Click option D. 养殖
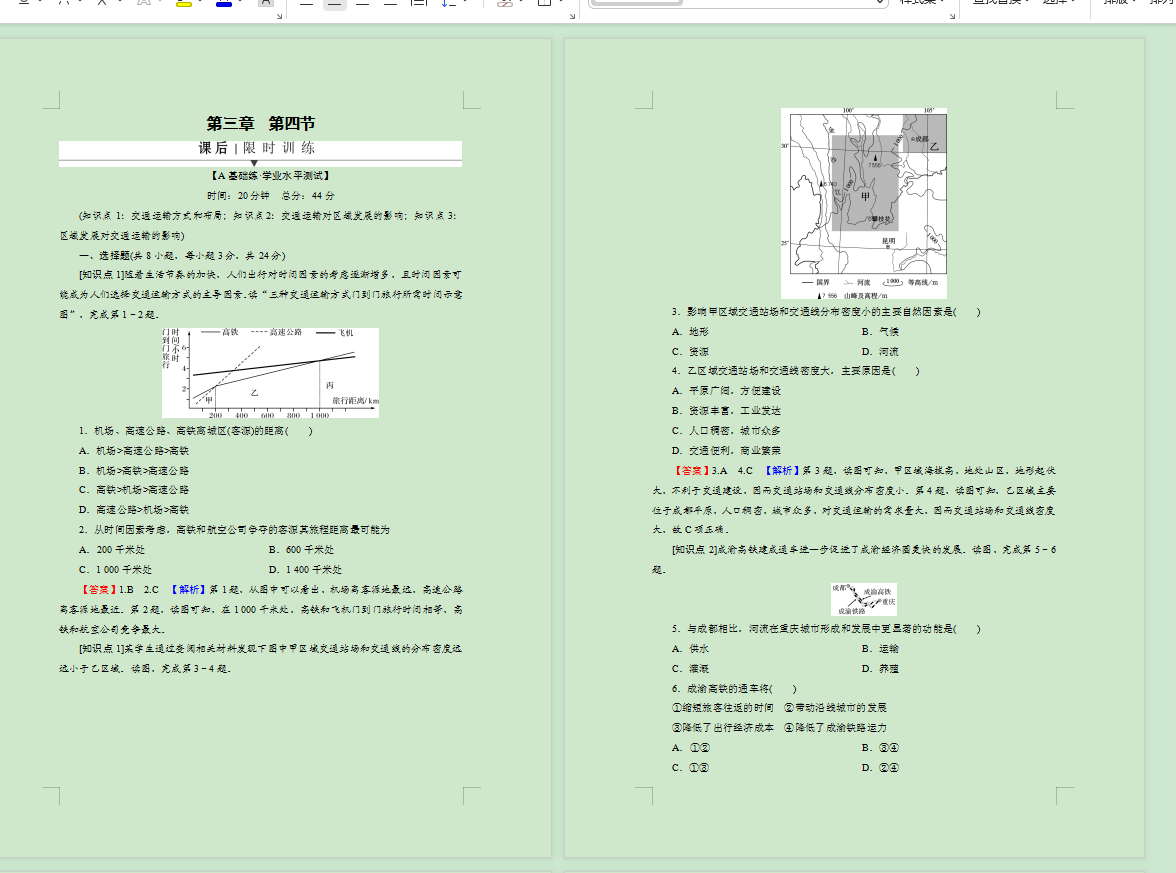Viewport: 1176px width, 873px height. click(880, 669)
